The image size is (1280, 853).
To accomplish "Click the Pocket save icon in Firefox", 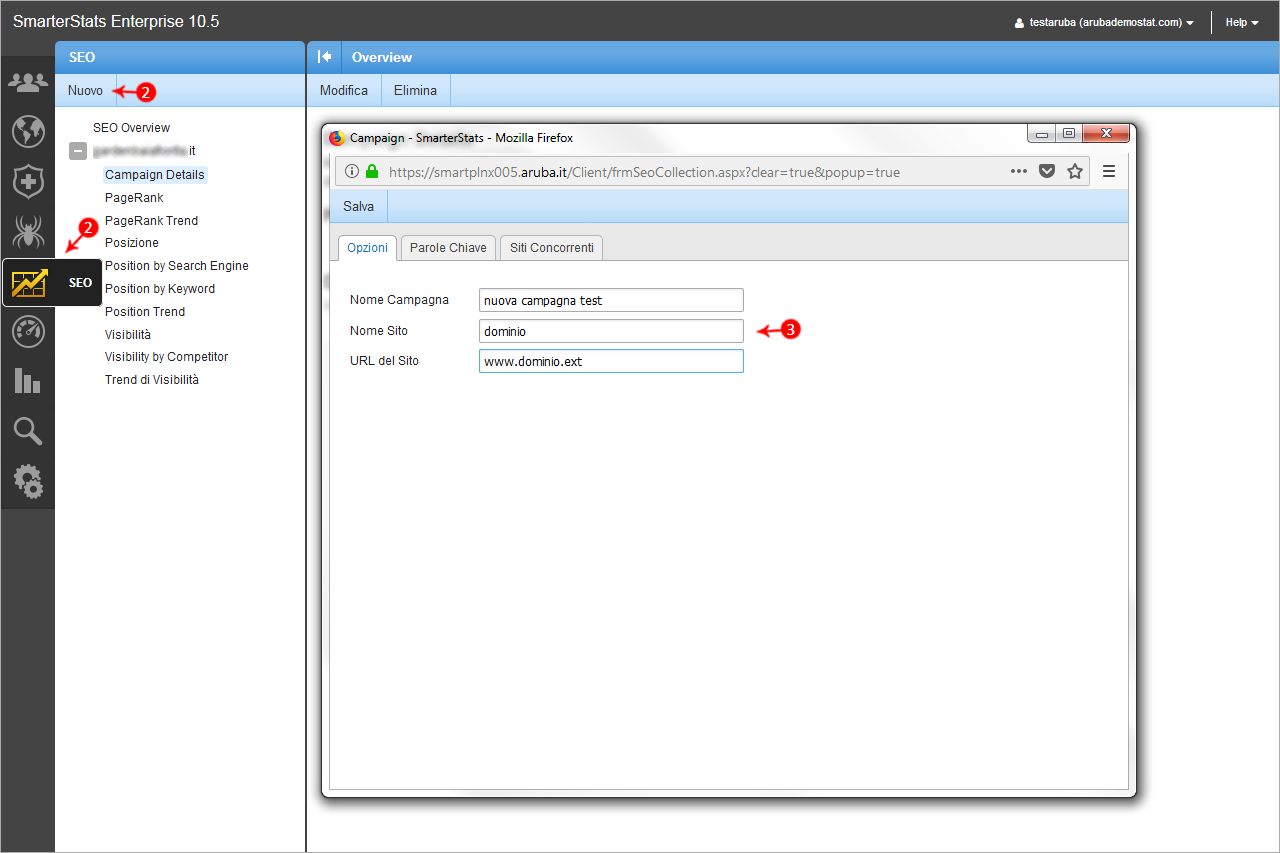I will pyautogui.click(x=1047, y=171).
